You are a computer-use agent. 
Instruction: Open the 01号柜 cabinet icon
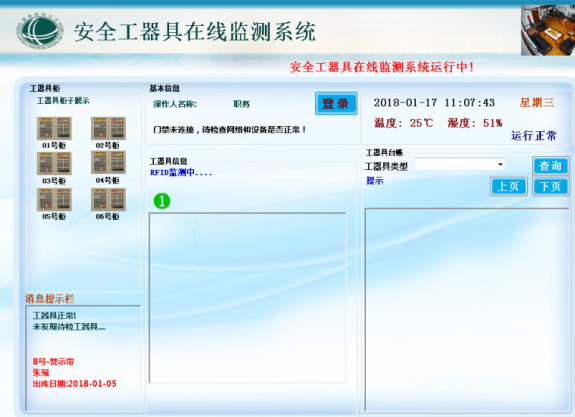pos(54,128)
